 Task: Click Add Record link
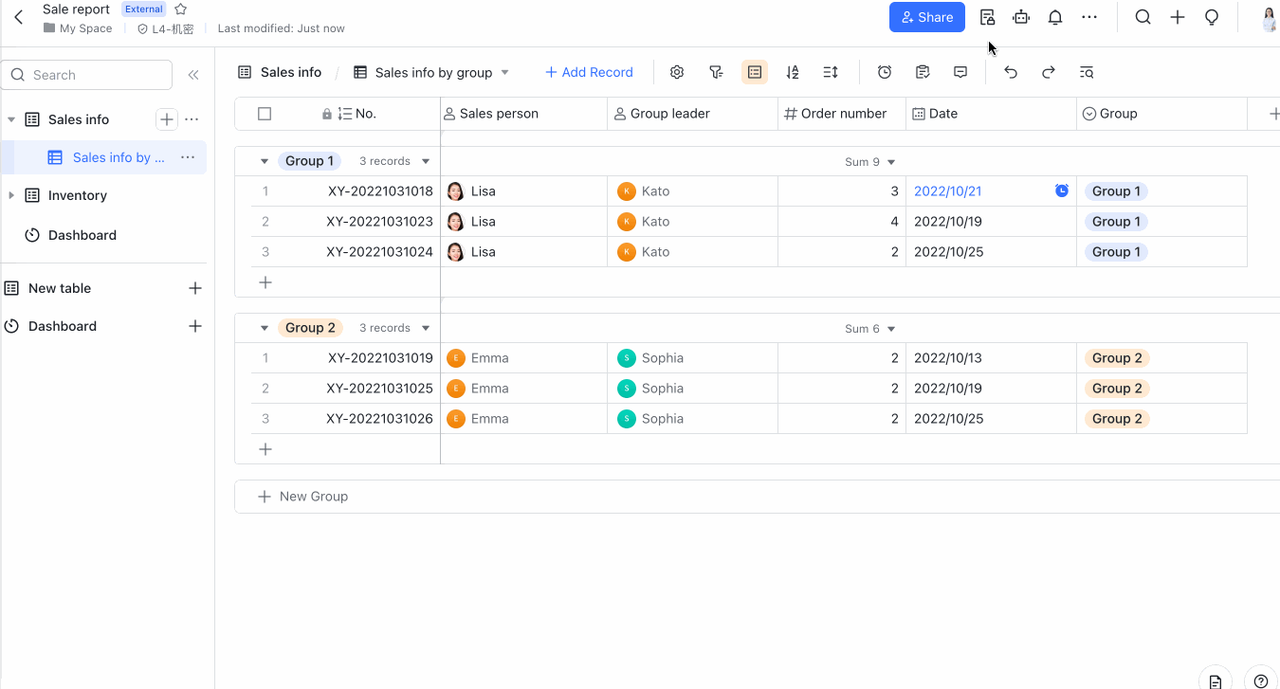coord(589,72)
